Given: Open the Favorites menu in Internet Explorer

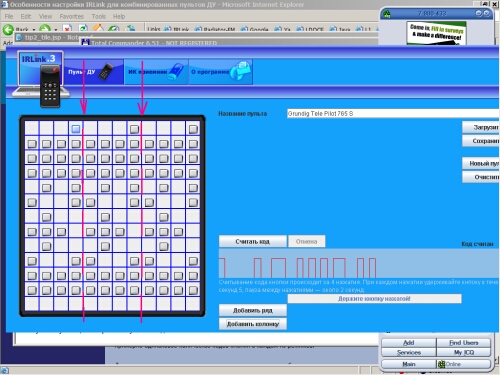Looking at the screenshot, I should click(x=72, y=16).
